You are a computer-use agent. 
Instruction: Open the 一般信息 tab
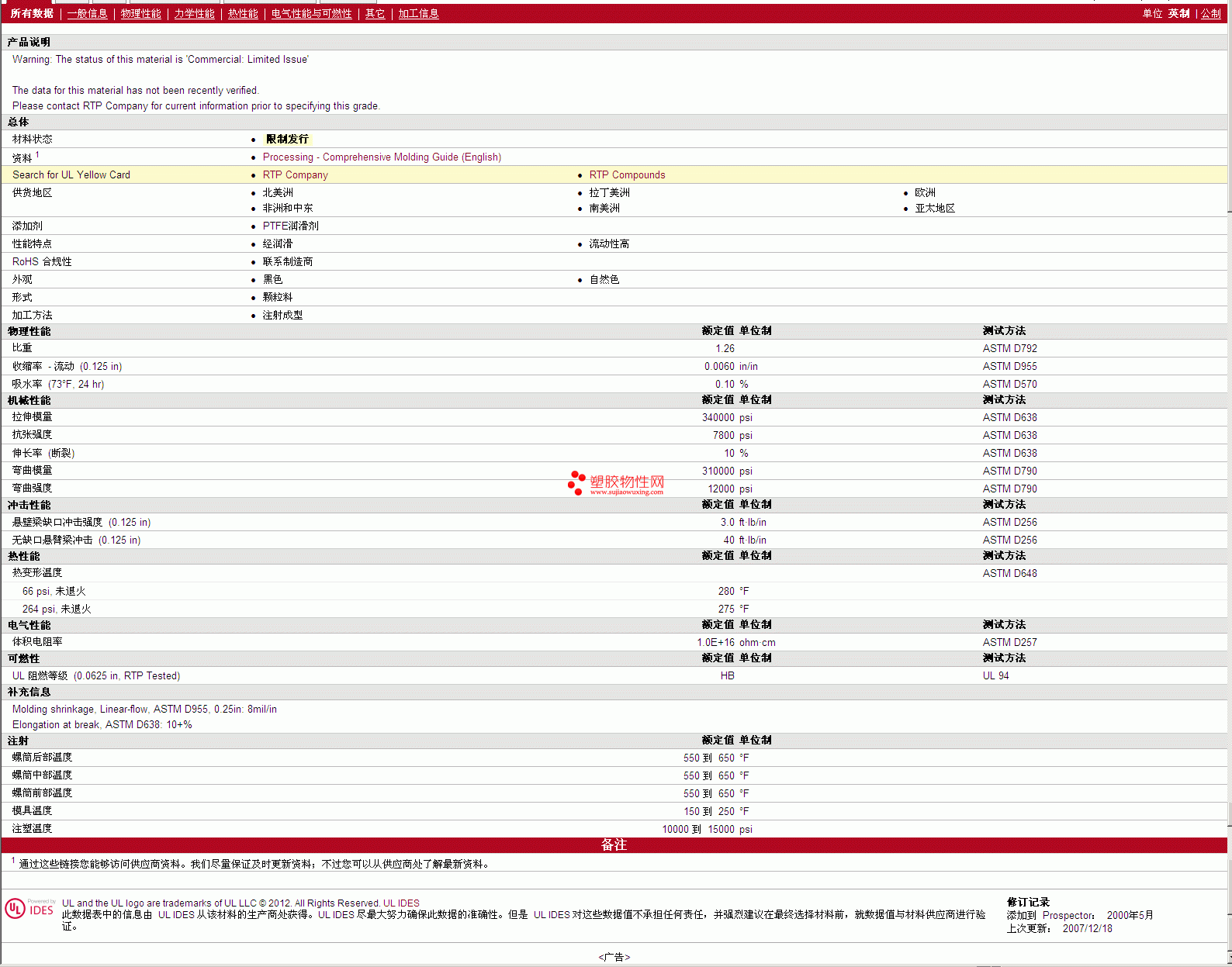tap(87, 14)
